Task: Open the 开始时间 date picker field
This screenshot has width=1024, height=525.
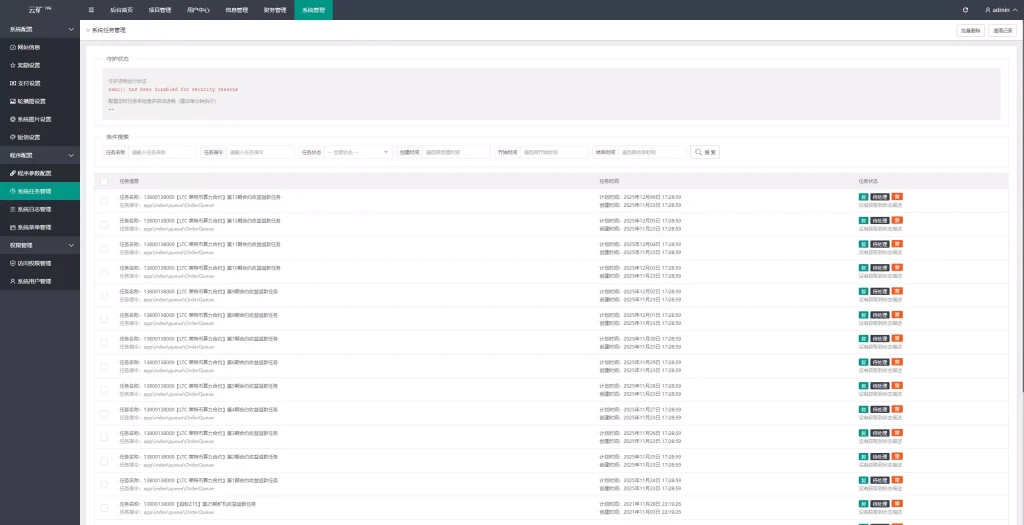Action: [554, 151]
